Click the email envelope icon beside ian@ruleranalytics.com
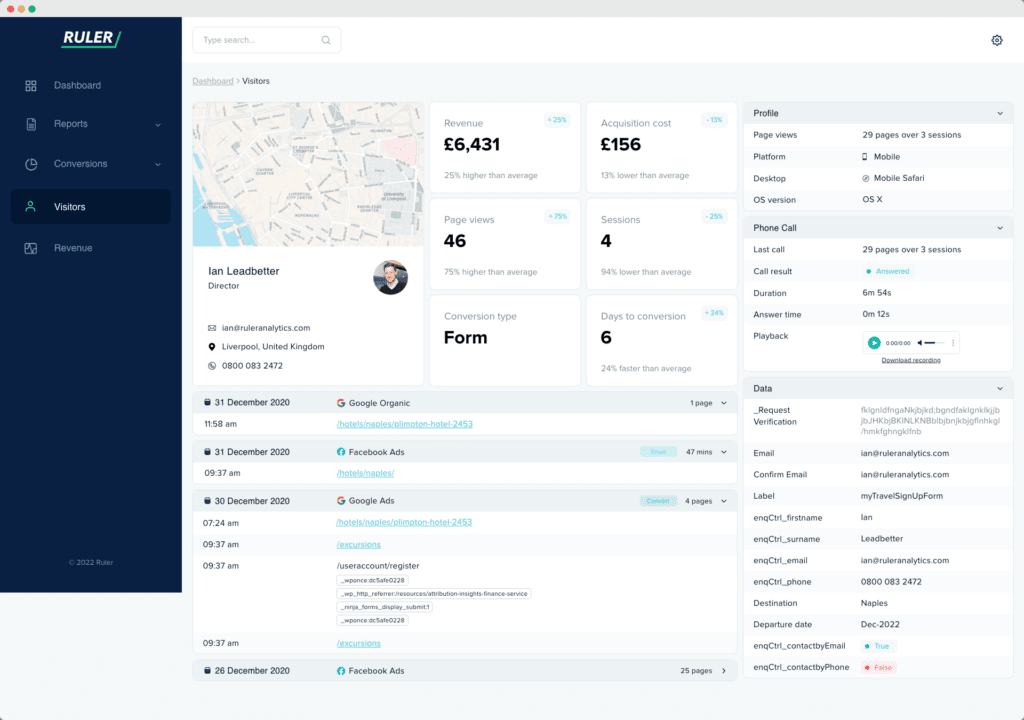The height and width of the screenshot is (720, 1024). pos(212,328)
